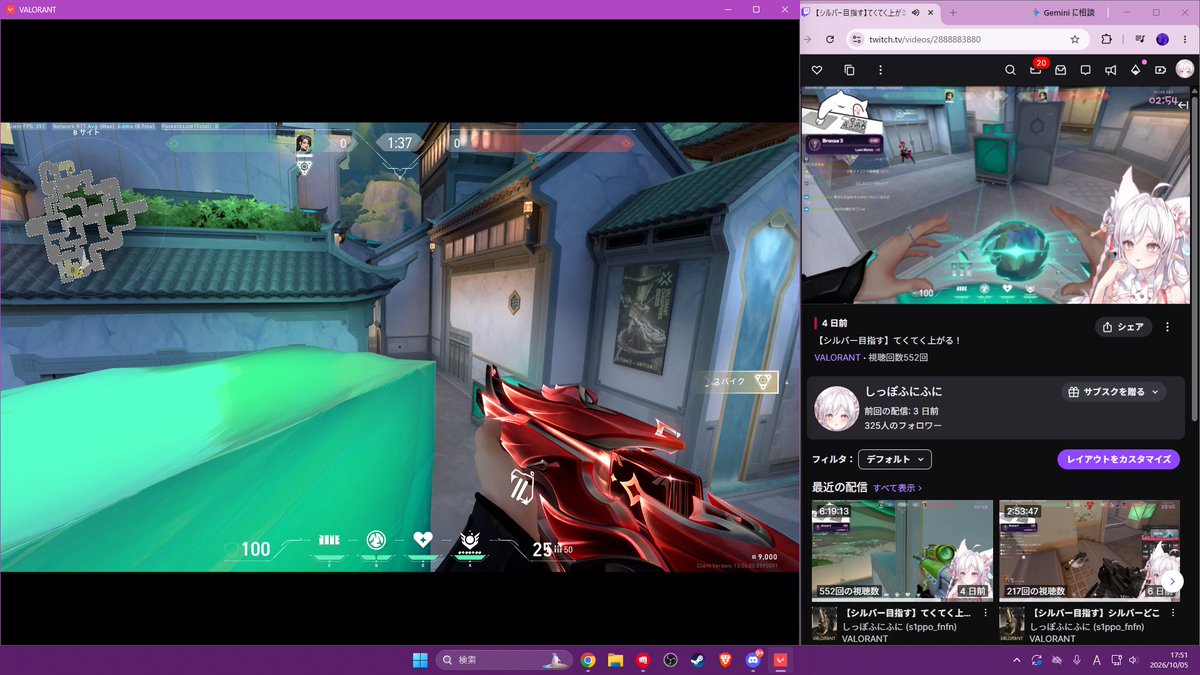Expand the サブスクを贈る dropdown
Viewport: 1200px width, 675px height.
[1113, 392]
